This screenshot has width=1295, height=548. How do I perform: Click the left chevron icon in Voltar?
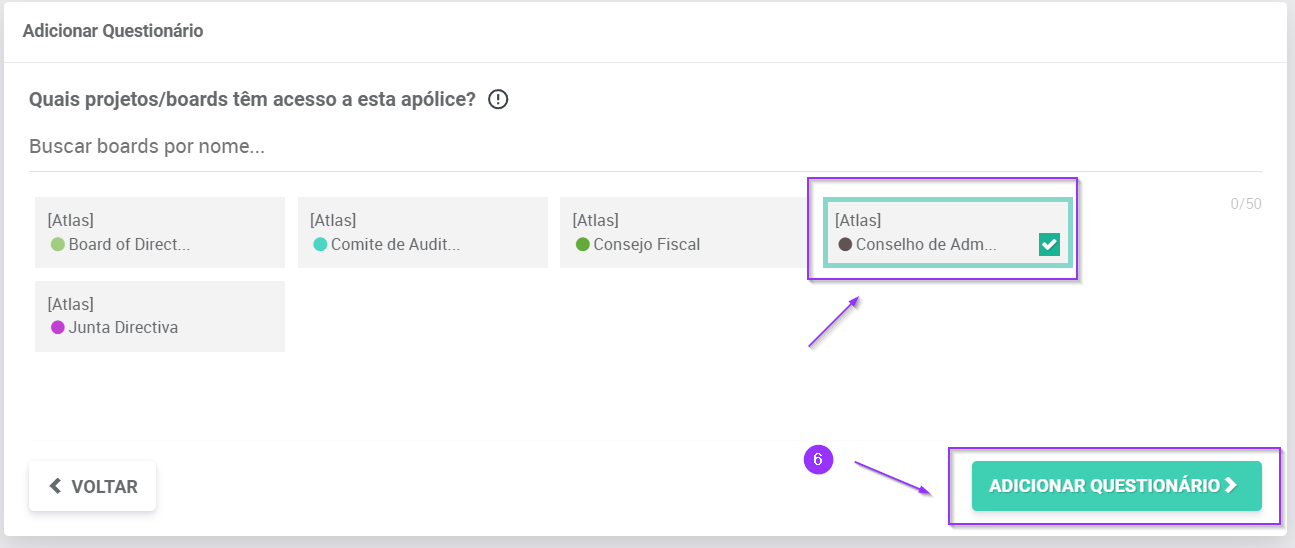tap(55, 487)
